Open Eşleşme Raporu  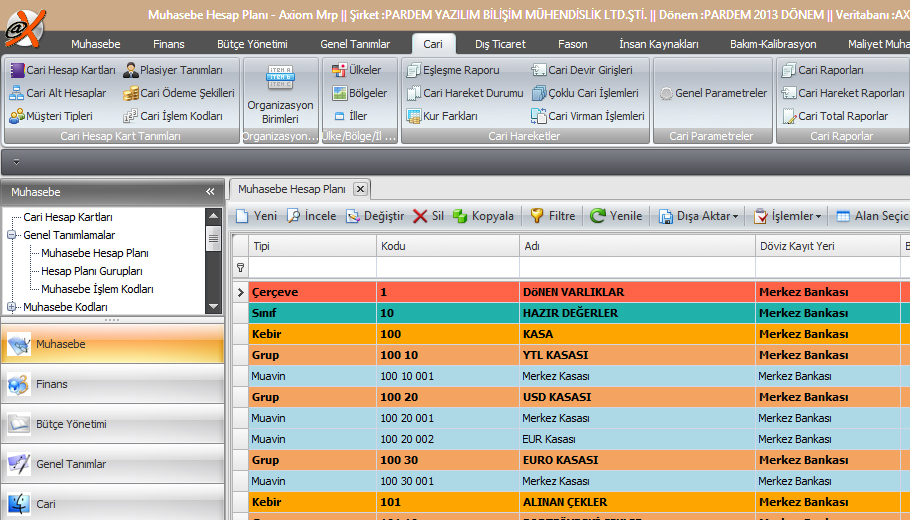(x=453, y=70)
